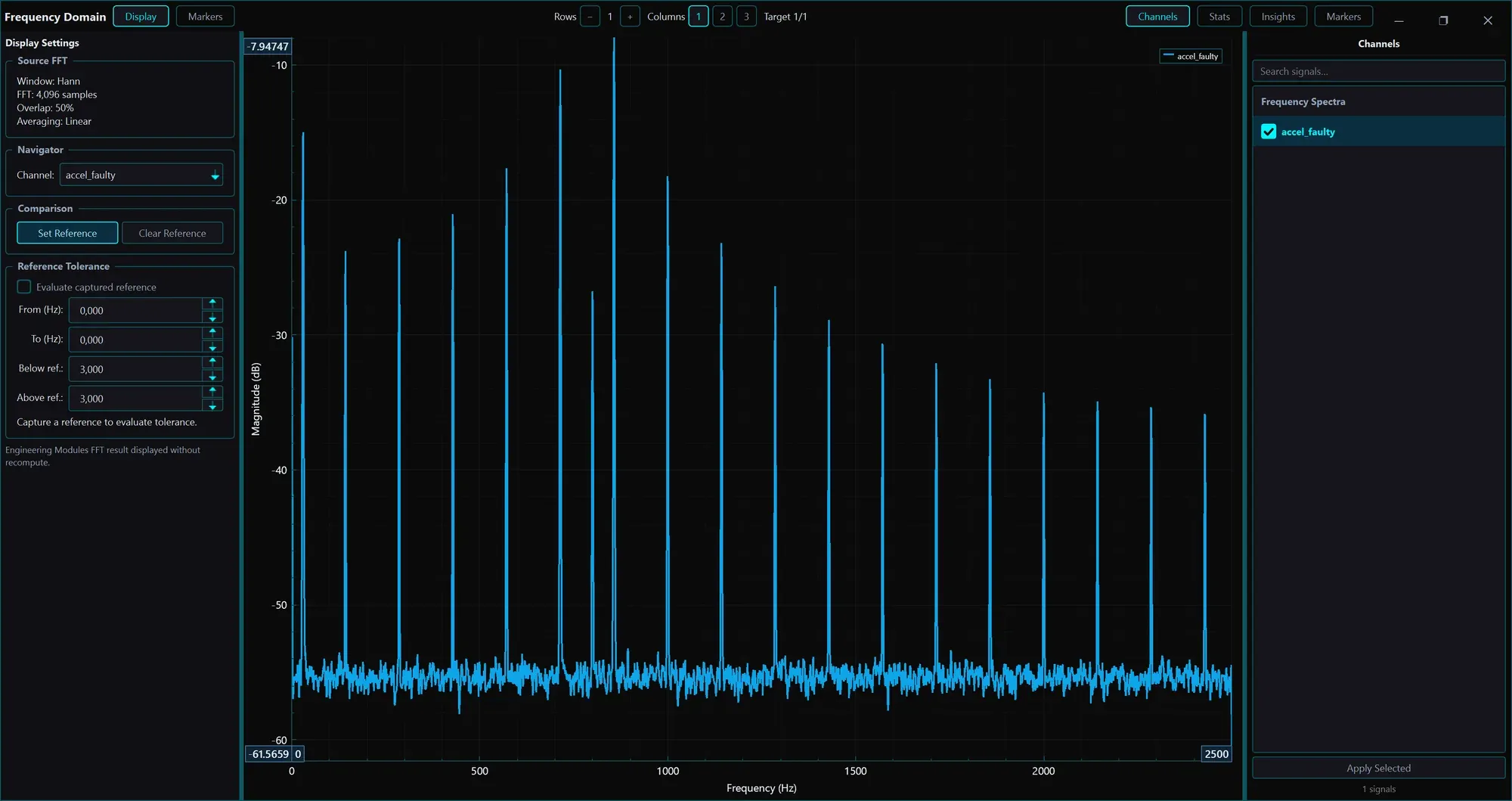1512x801 pixels.
Task: Click the From (Hz) down arrow
Action: (212, 318)
